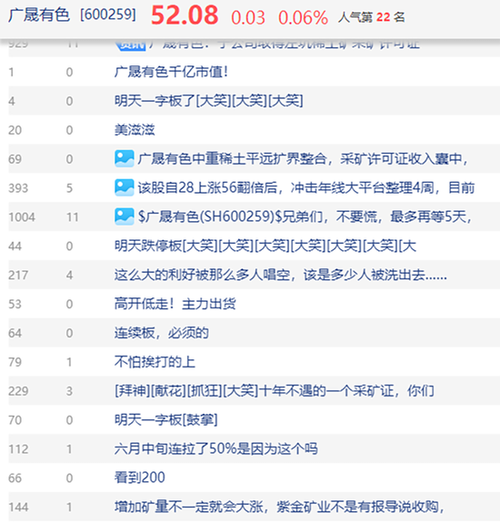The height and width of the screenshot is (523, 500).
Task: Open the 广晟有色千亿市值 post
Action: click(x=171, y=72)
